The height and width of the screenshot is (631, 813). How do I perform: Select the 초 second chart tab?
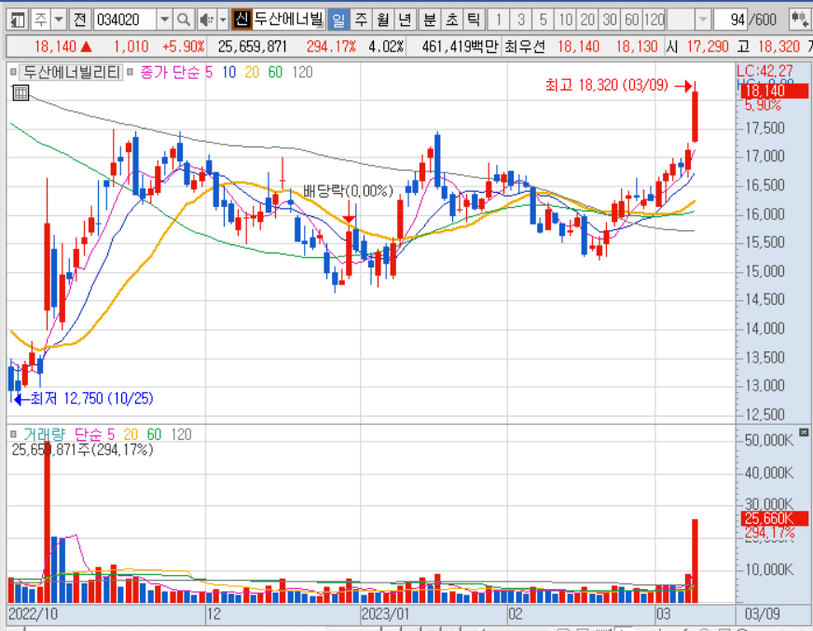452,20
